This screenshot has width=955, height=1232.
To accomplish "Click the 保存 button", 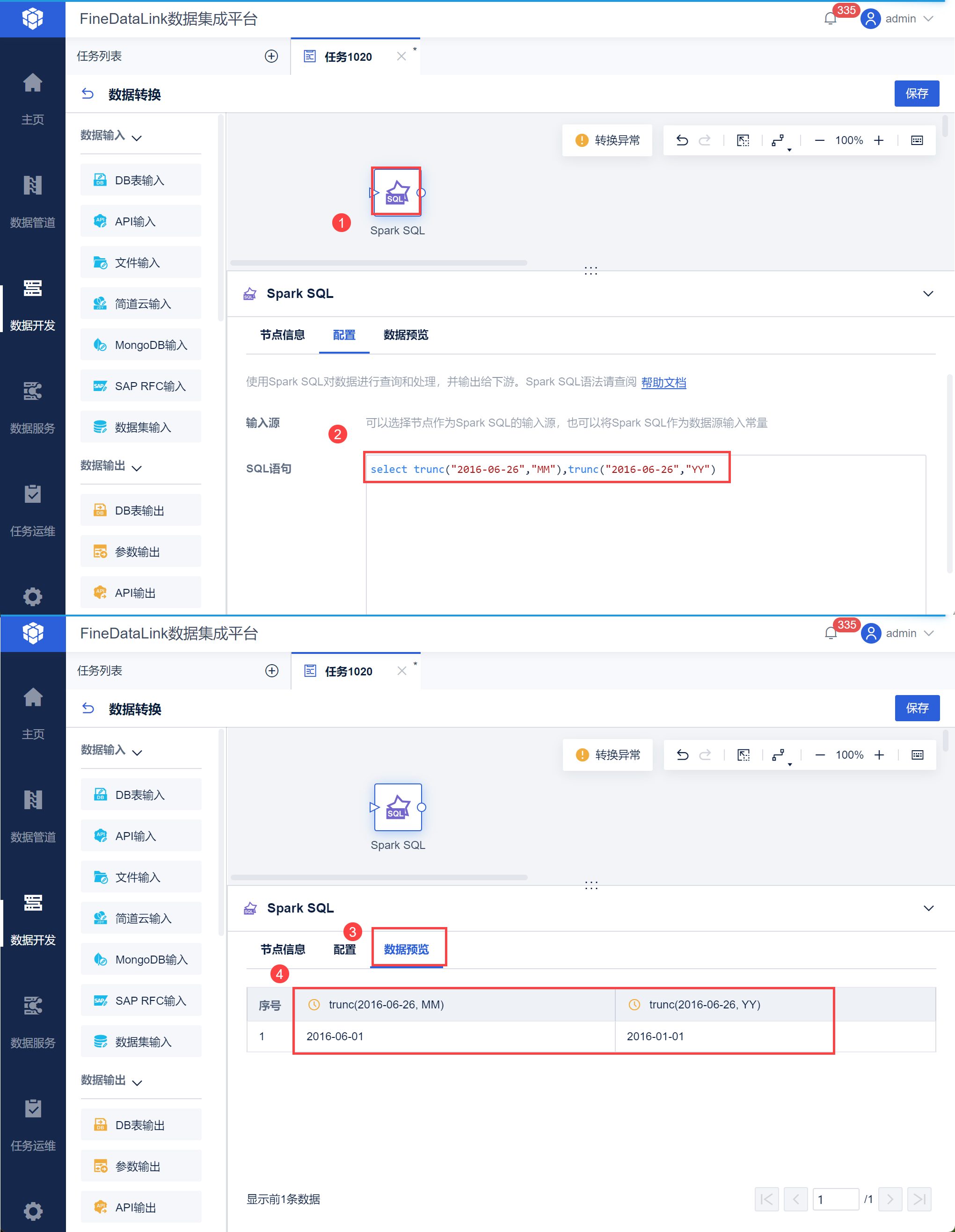I will pyautogui.click(x=916, y=94).
